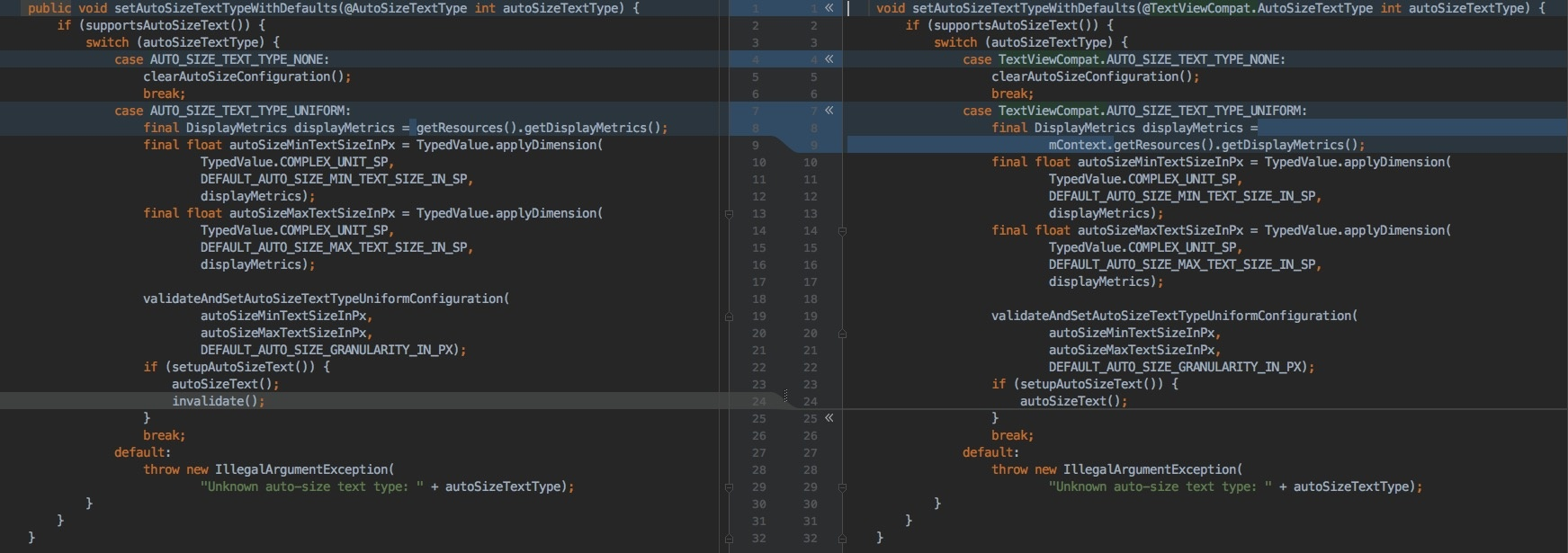The width and height of the screenshot is (1568, 553).
Task: Click 'case AUTO_SIZE_TEXT_TYPE_UNIFORM:' in left pane
Action: click(x=232, y=111)
